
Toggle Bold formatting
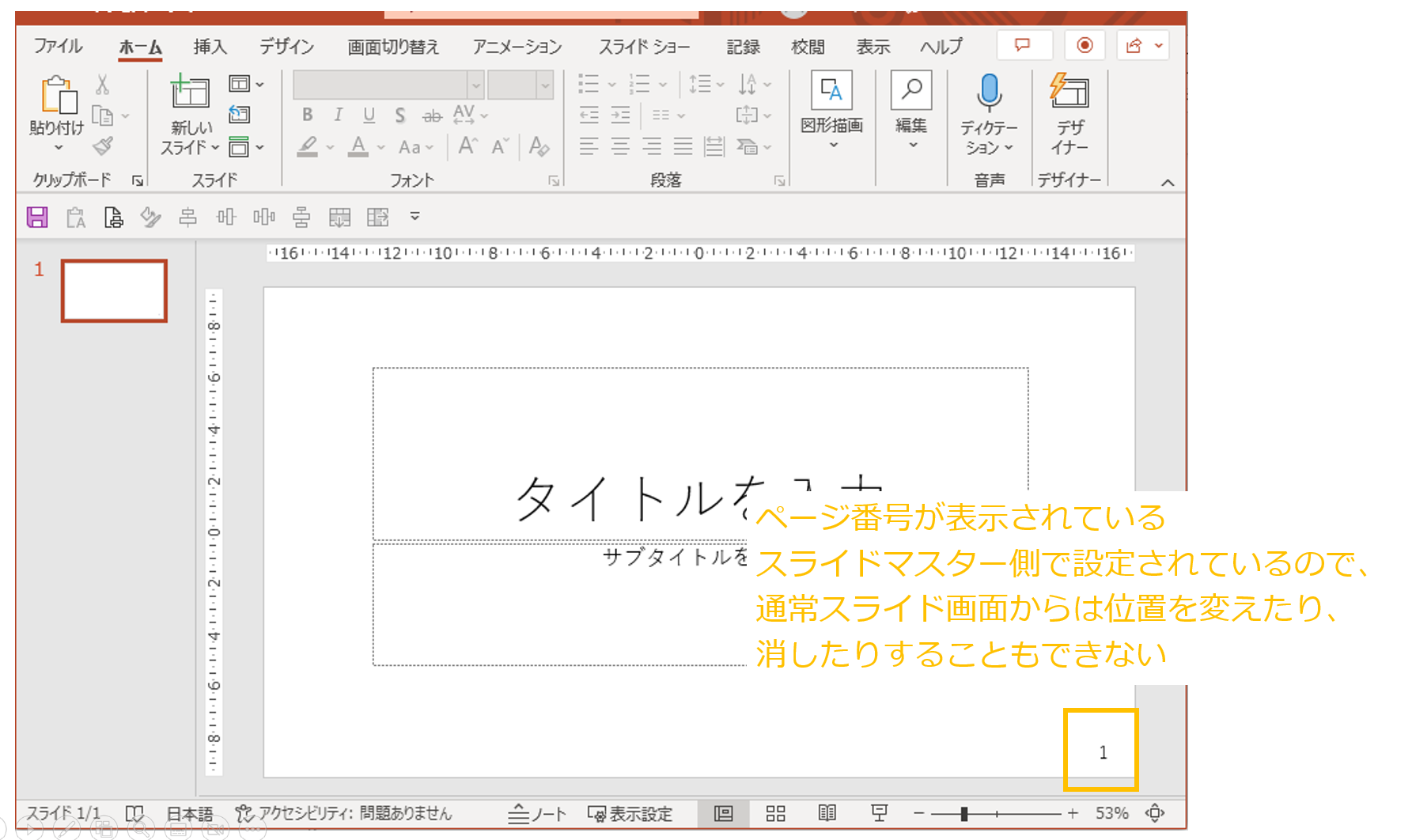click(307, 115)
